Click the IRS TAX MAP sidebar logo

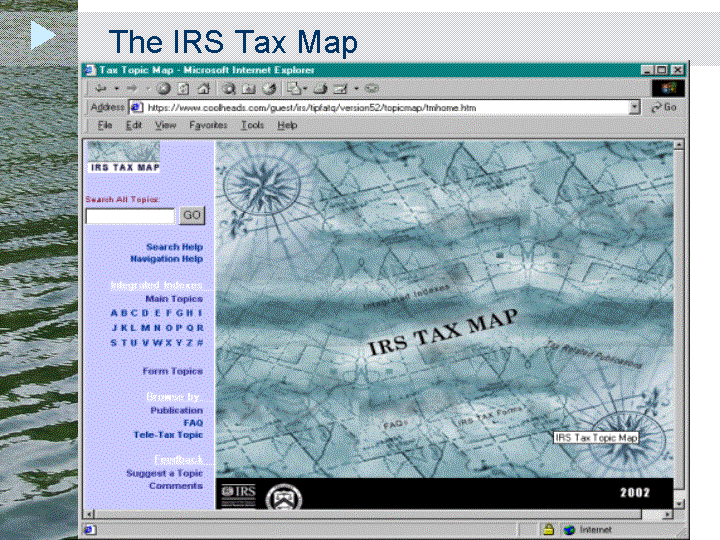tap(124, 157)
